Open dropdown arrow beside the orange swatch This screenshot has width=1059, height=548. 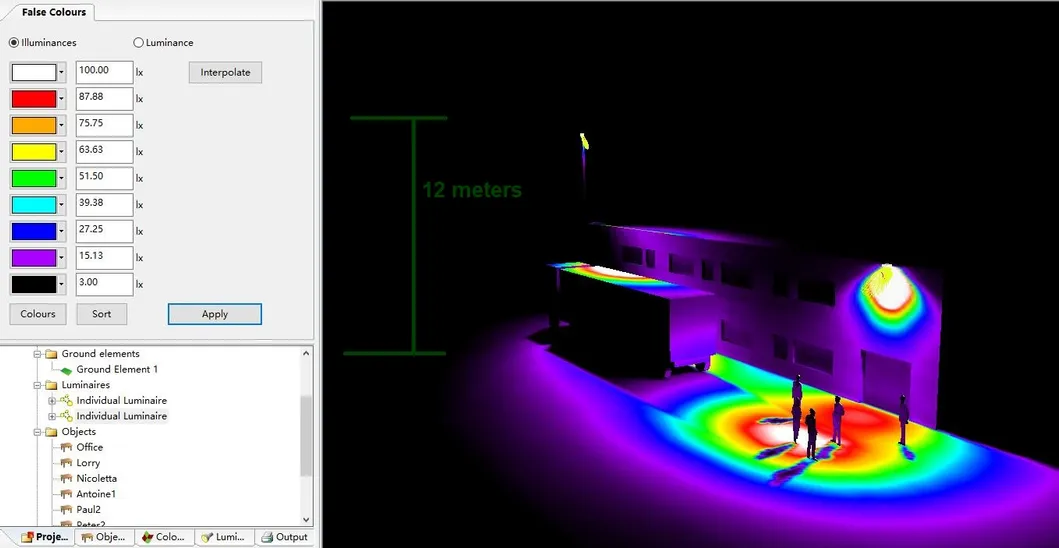[x=61, y=126]
